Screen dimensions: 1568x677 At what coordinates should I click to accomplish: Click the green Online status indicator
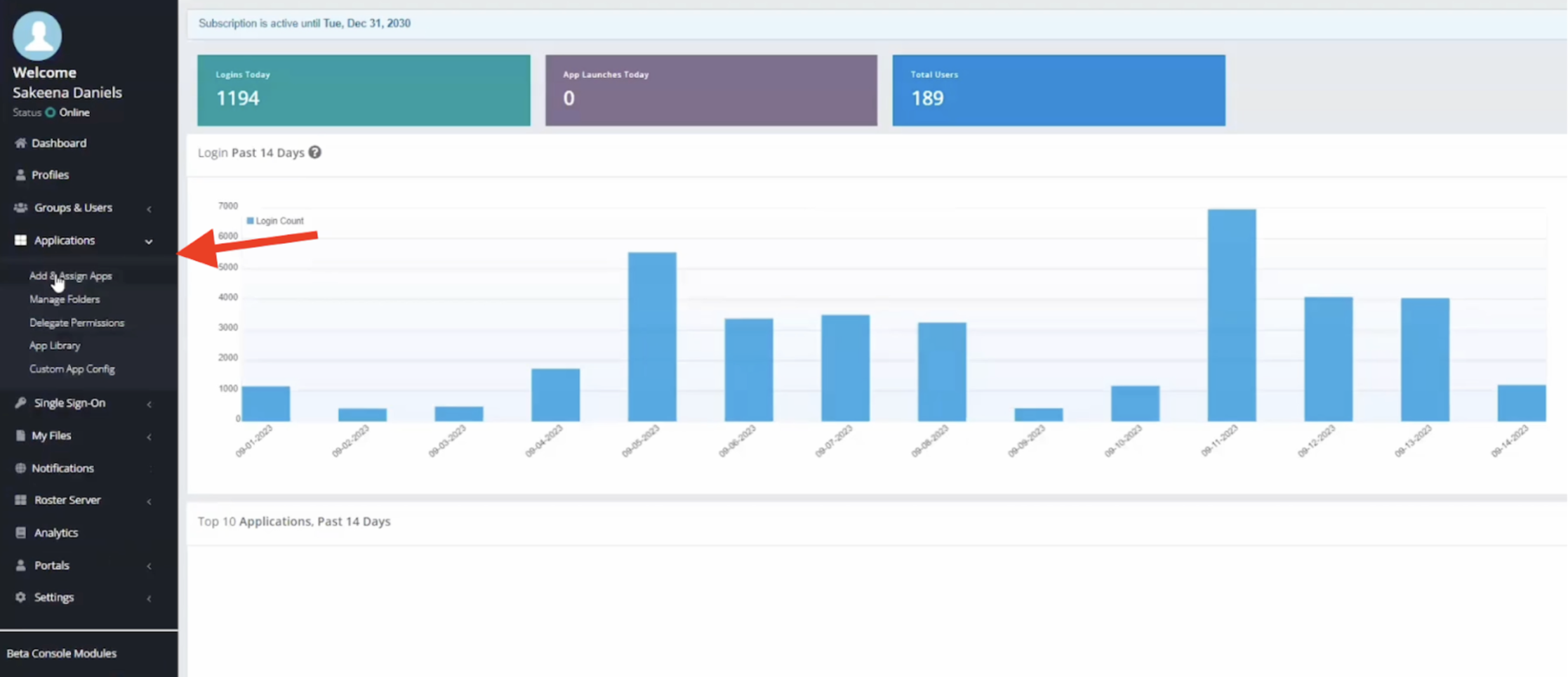pos(51,112)
